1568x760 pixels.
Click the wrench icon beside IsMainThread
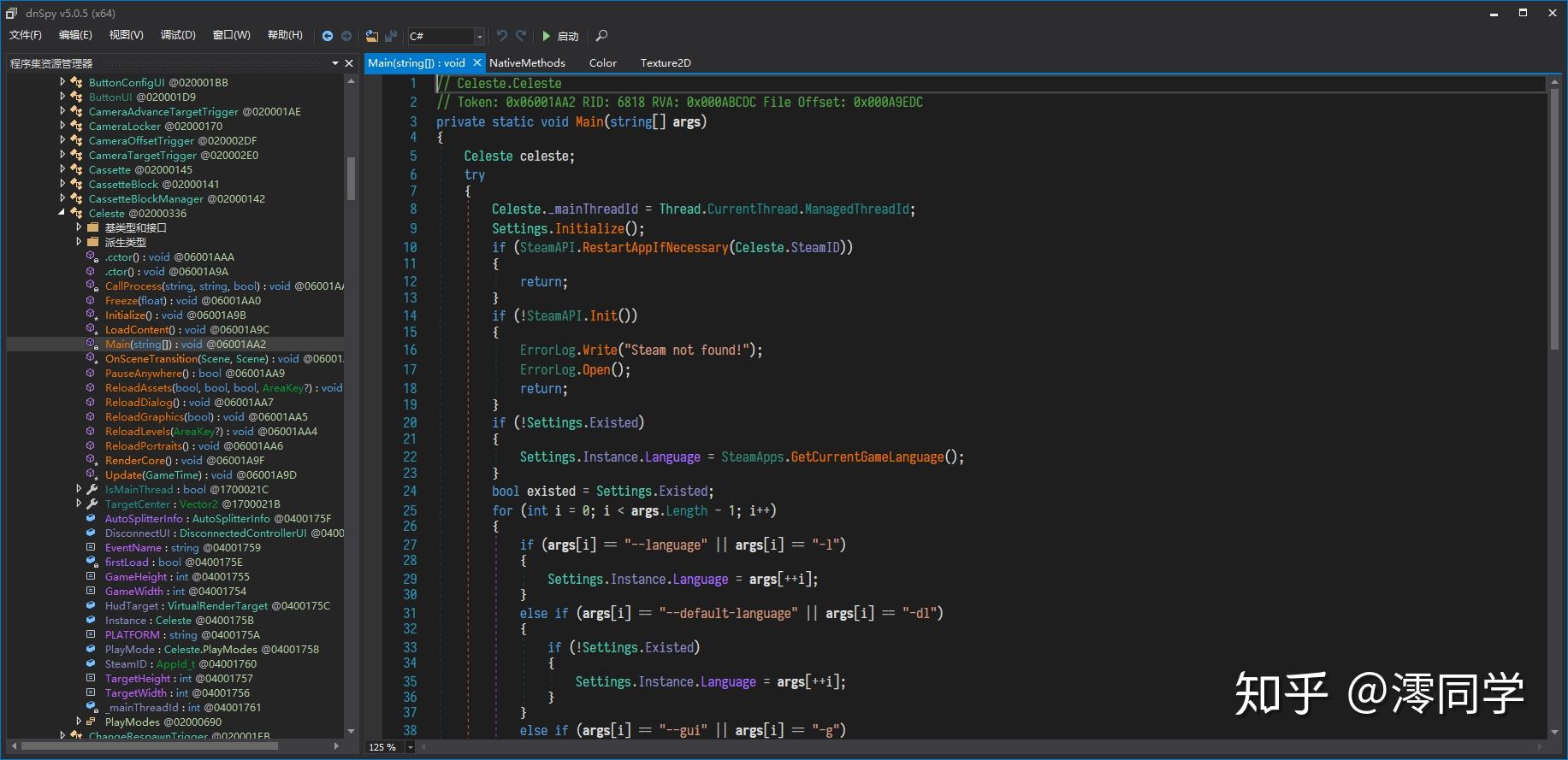click(x=92, y=489)
